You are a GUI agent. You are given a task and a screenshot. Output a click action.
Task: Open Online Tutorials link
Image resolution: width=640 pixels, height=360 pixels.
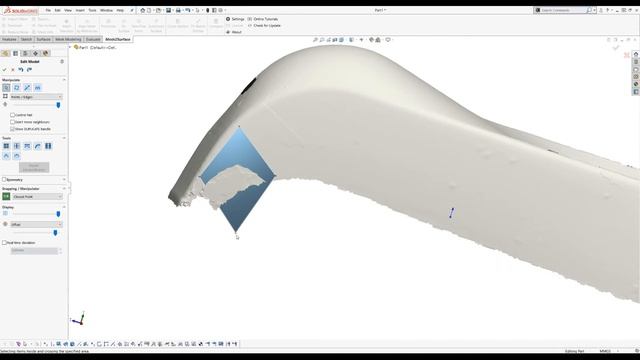tap(263, 19)
